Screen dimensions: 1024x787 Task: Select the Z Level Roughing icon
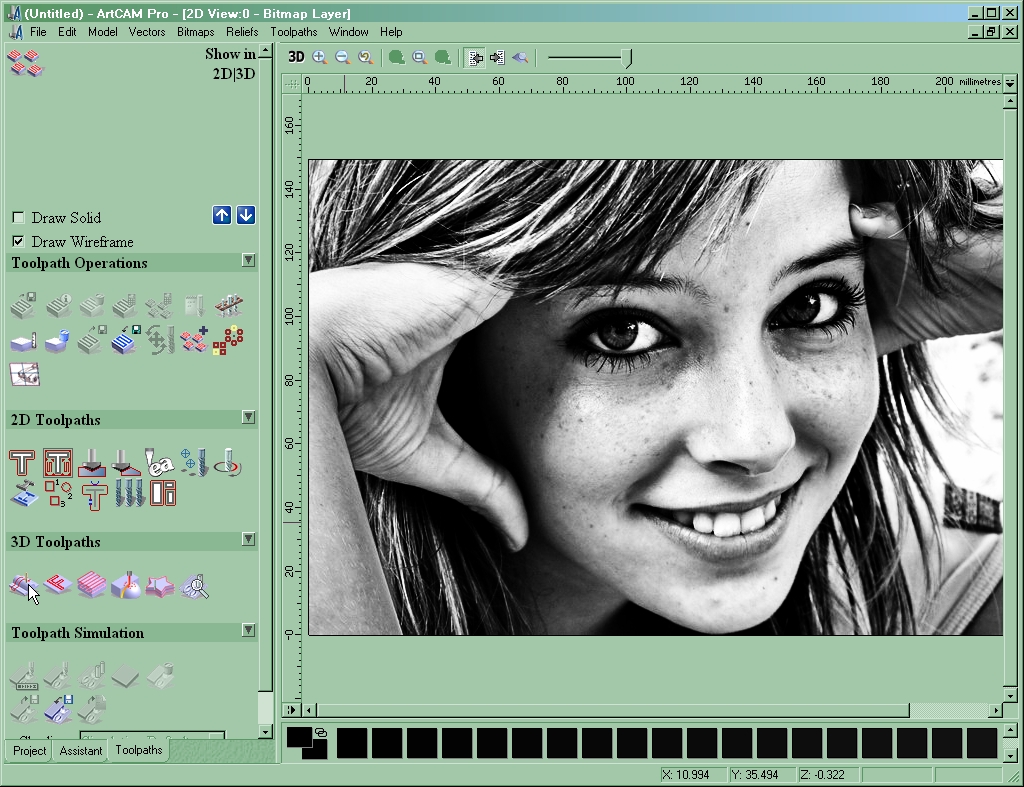(x=91, y=585)
